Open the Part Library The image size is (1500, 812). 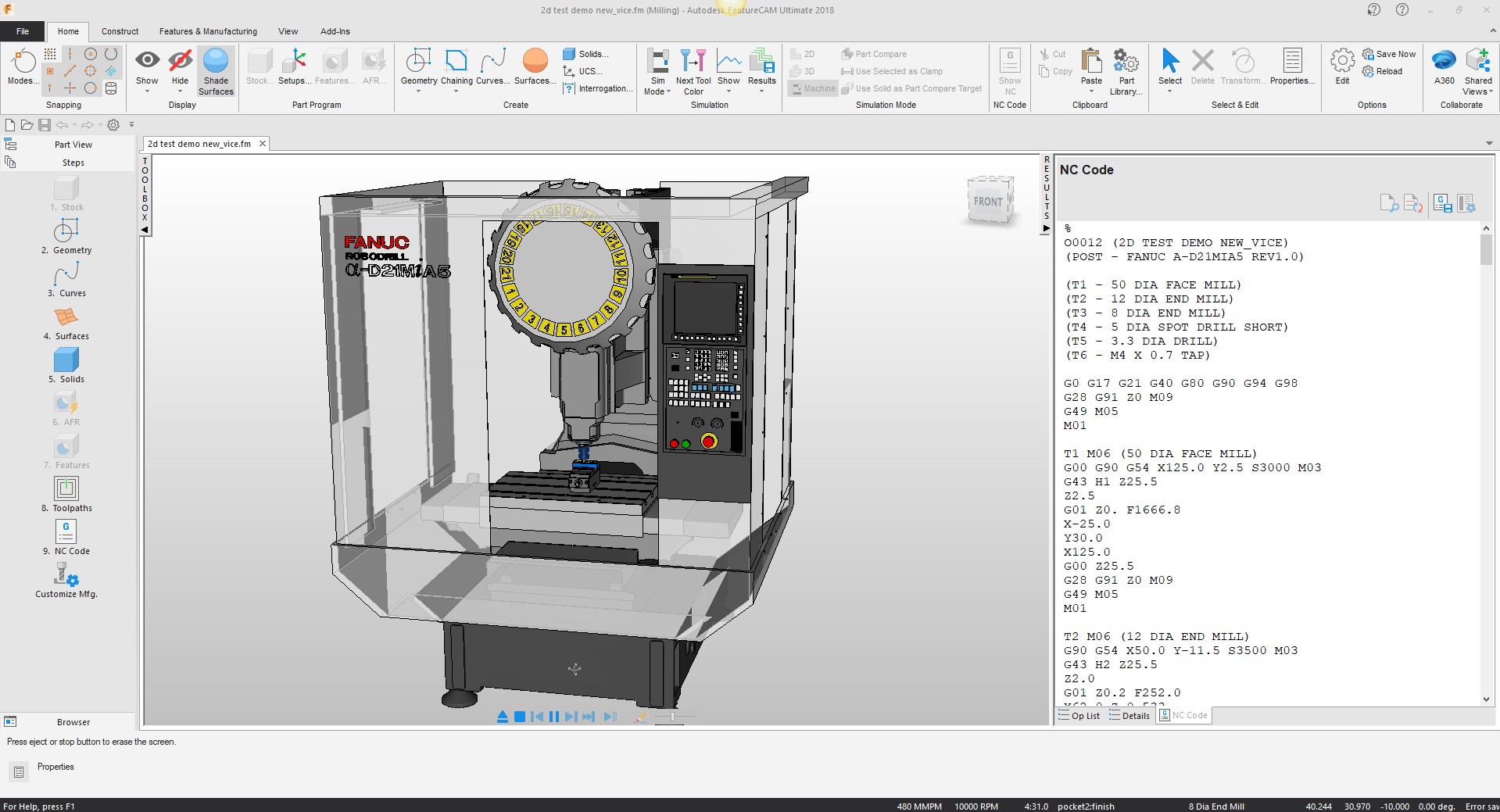pyautogui.click(x=1126, y=71)
